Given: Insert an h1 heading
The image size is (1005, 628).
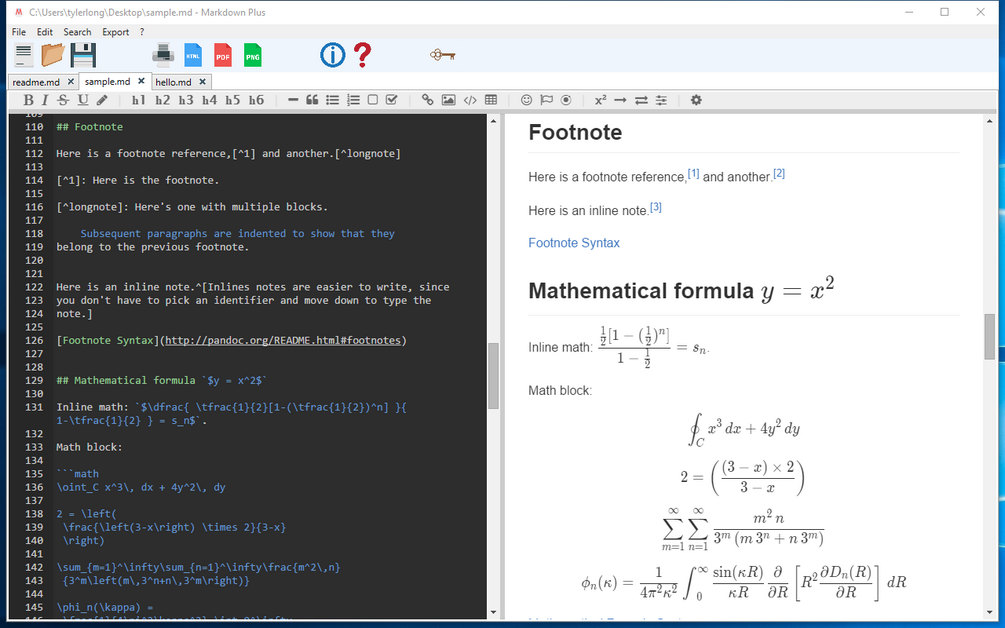Looking at the screenshot, I should pyautogui.click(x=138, y=100).
